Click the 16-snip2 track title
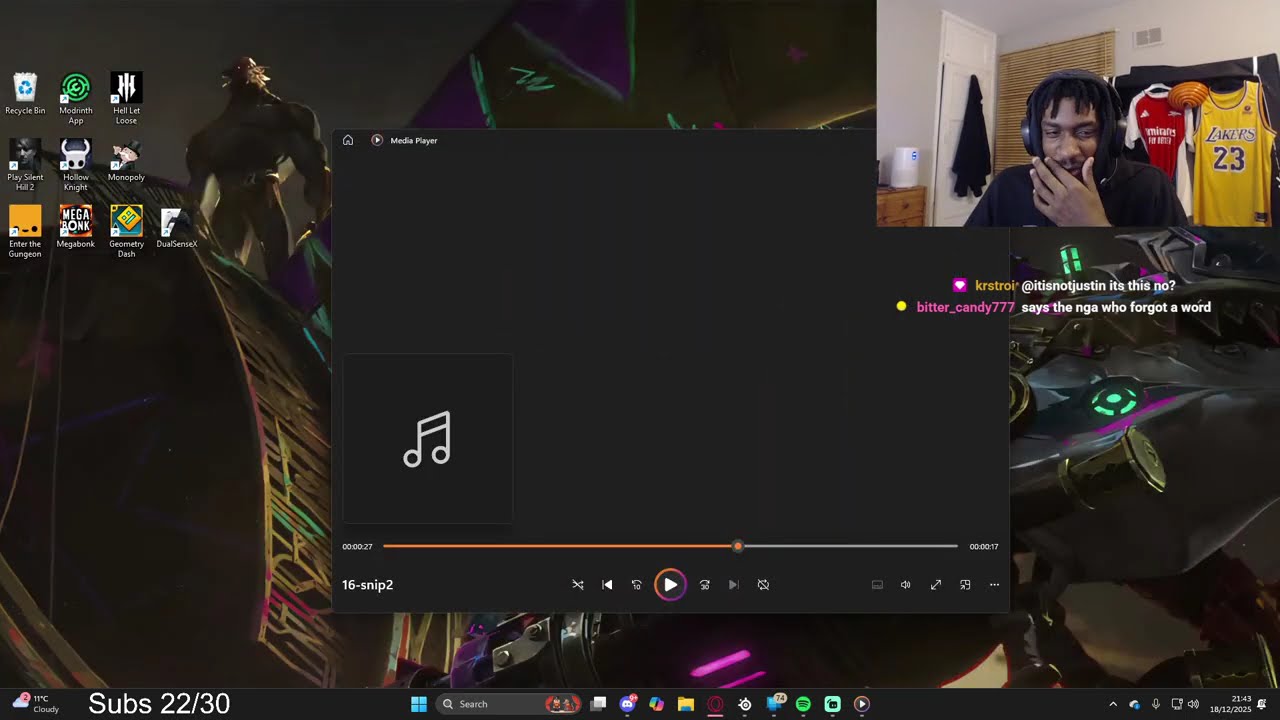 368,585
